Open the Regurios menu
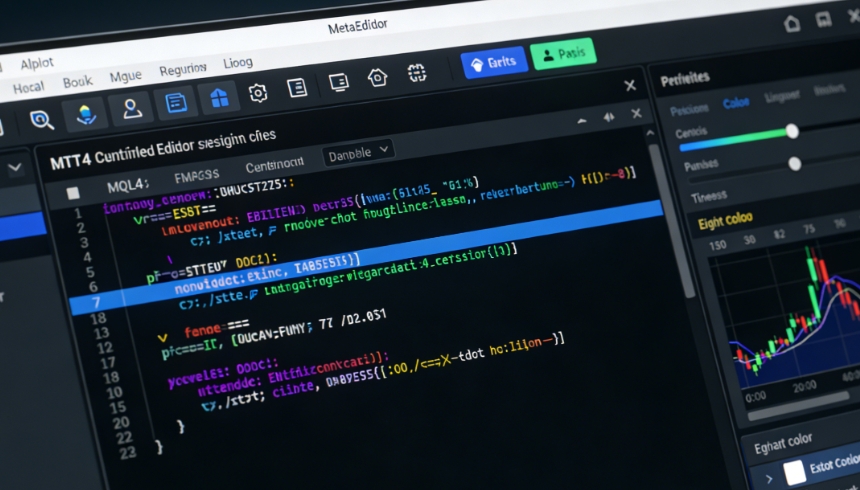Screen dimensions: 860x490 182,71
